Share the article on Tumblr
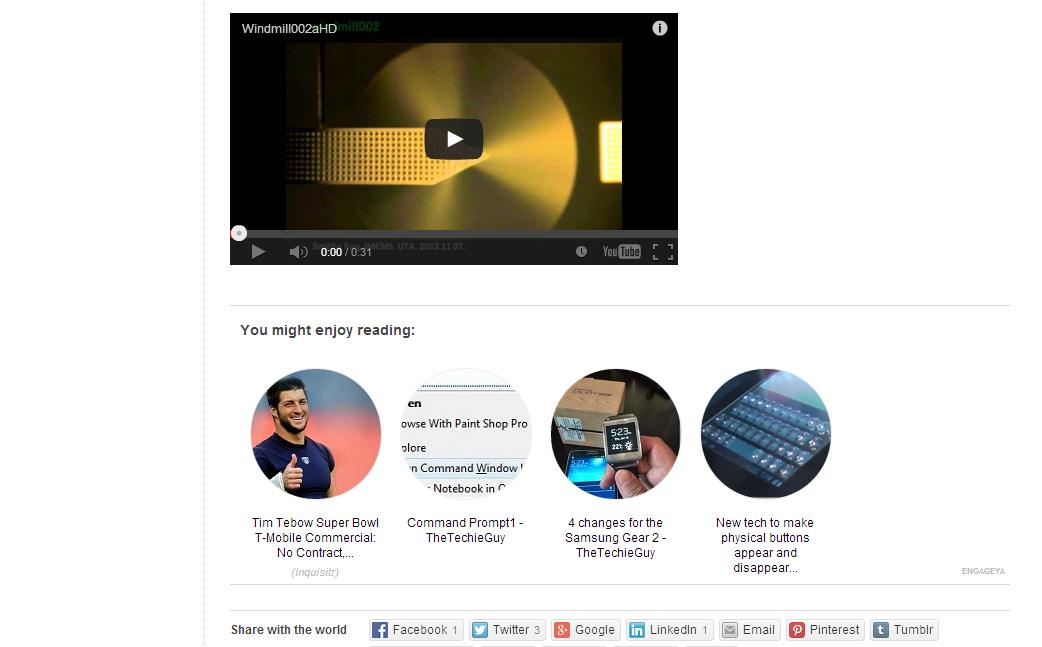 click(x=904, y=630)
